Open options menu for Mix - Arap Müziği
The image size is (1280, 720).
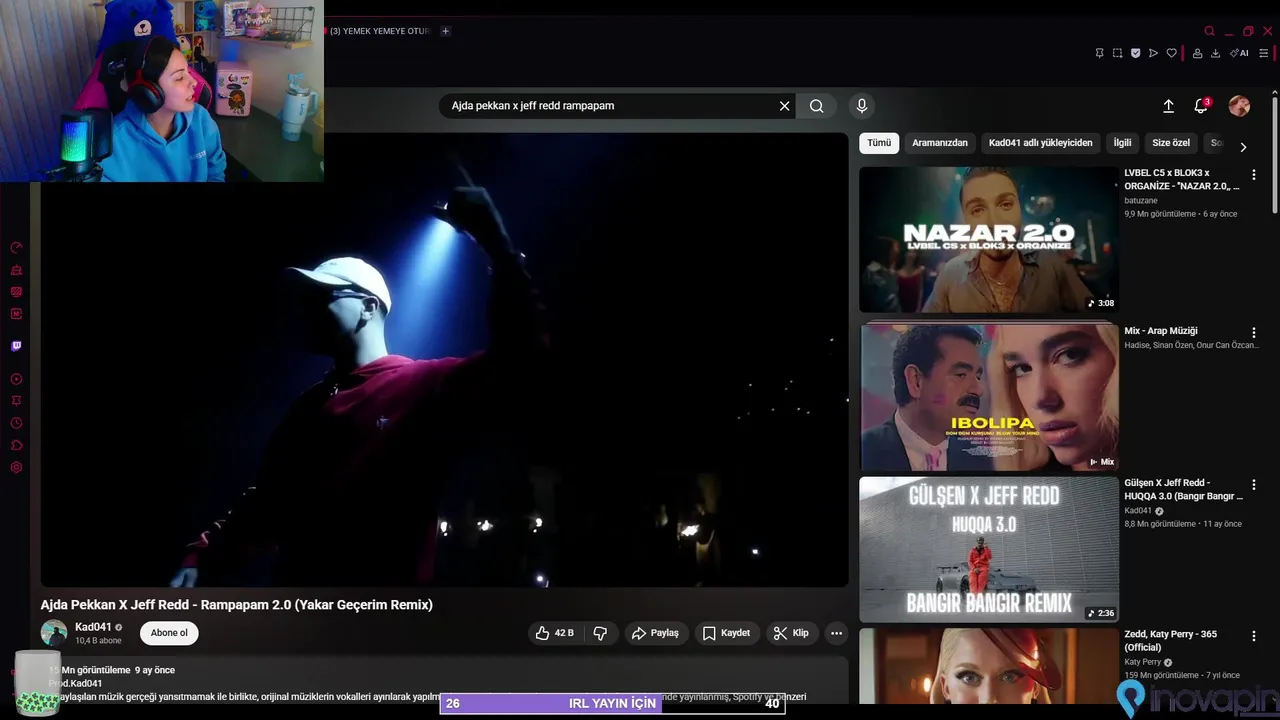[1253, 332]
